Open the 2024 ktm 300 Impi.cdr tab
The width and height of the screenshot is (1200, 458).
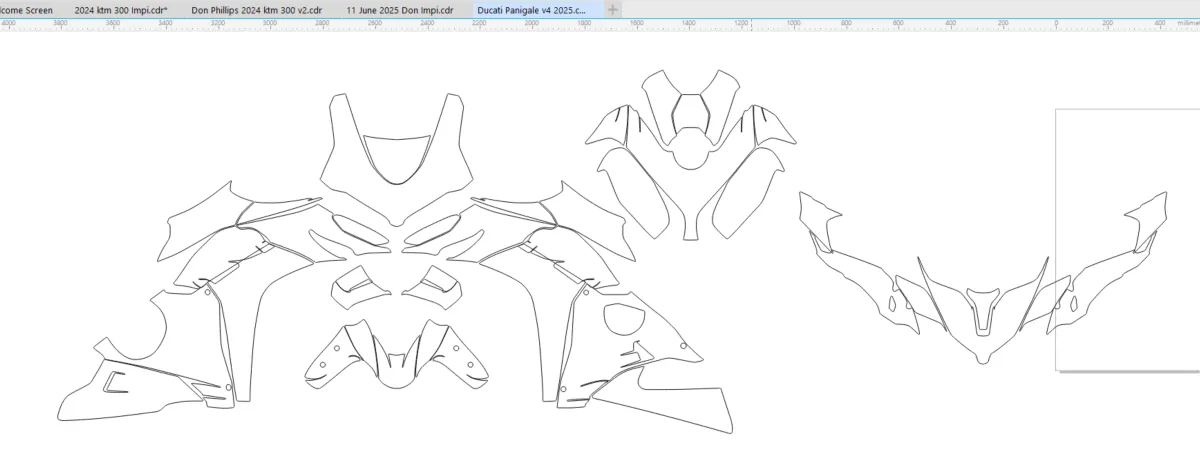pyautogui.click(x=120, y=9)
